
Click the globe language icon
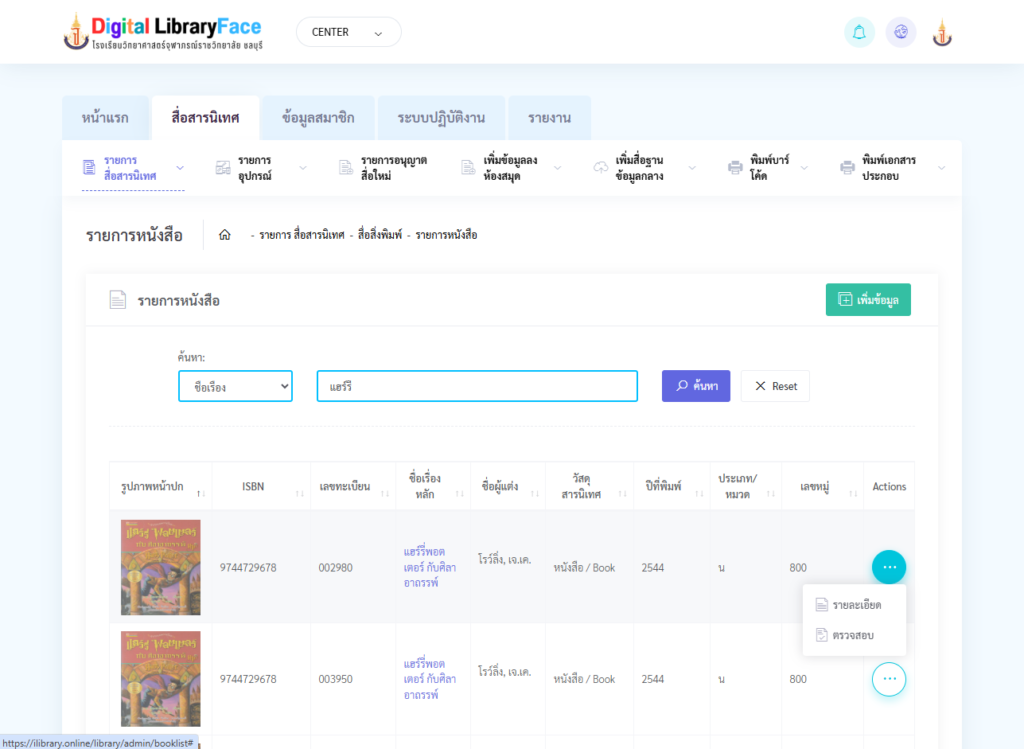coord(901,32)
